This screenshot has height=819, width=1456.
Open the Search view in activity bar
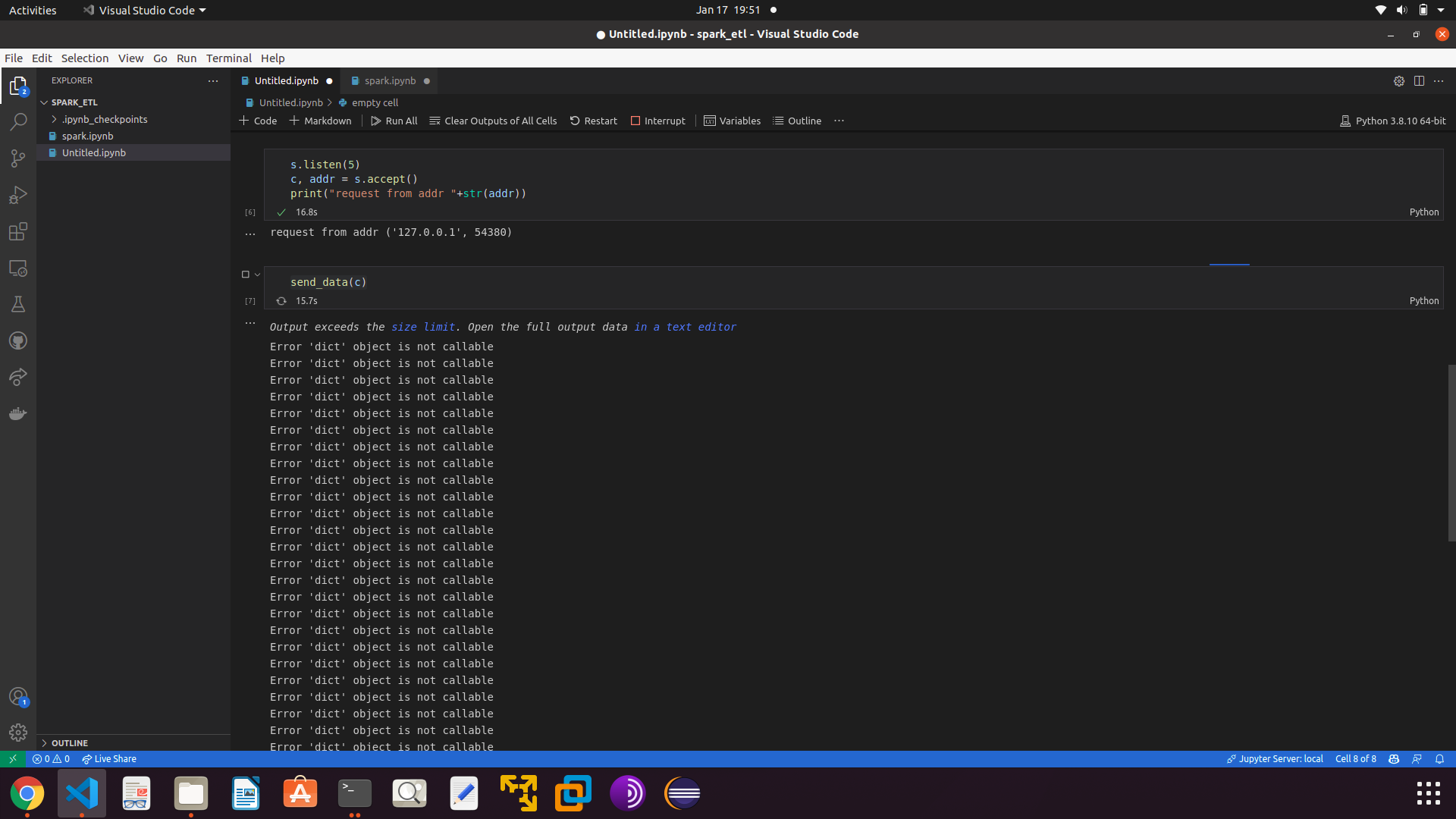pos(18,122)
